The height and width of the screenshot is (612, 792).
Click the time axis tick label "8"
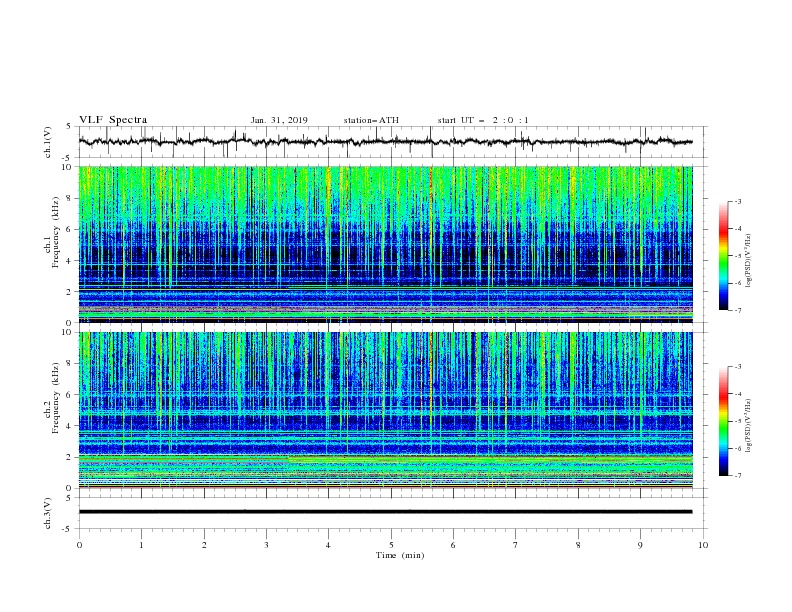click(578, 545)
